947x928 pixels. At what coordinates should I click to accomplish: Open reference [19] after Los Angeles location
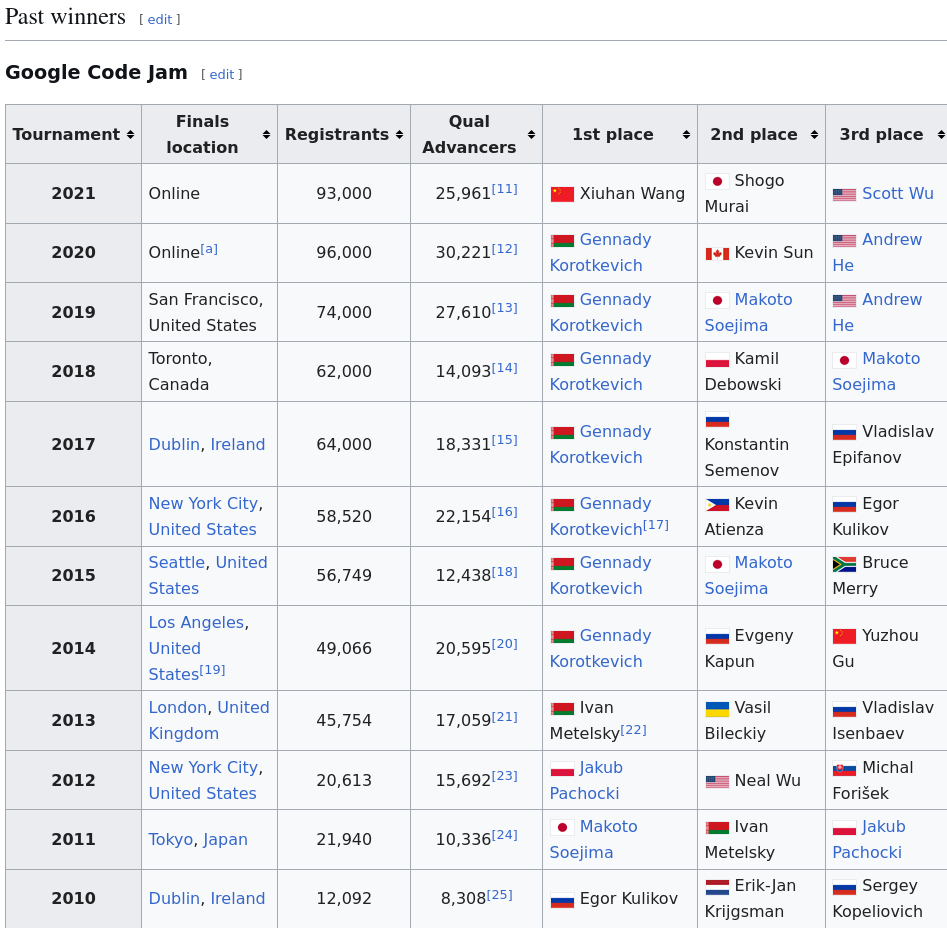click(213, 670)
